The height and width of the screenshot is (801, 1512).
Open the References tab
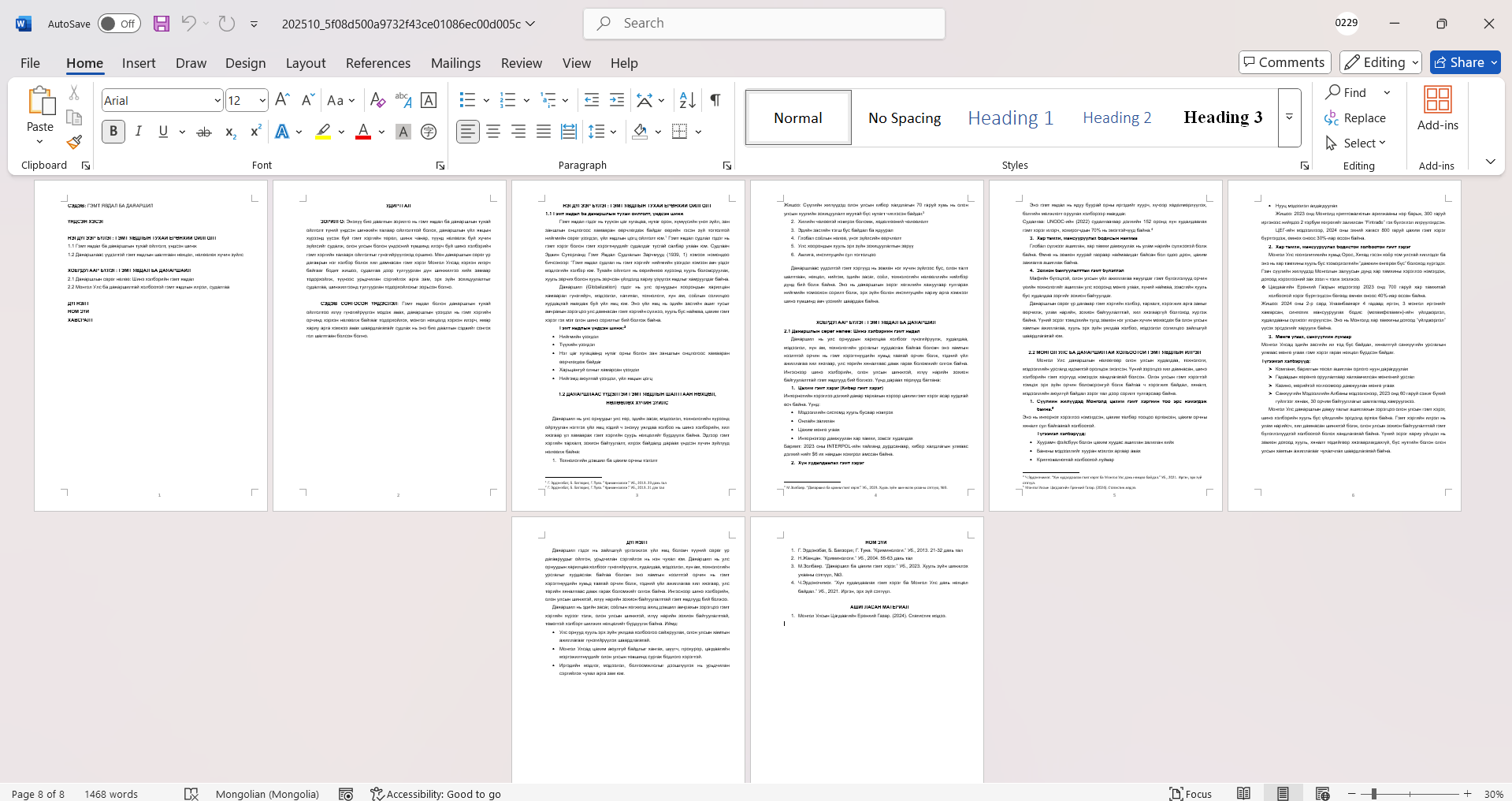pos(377,63)
